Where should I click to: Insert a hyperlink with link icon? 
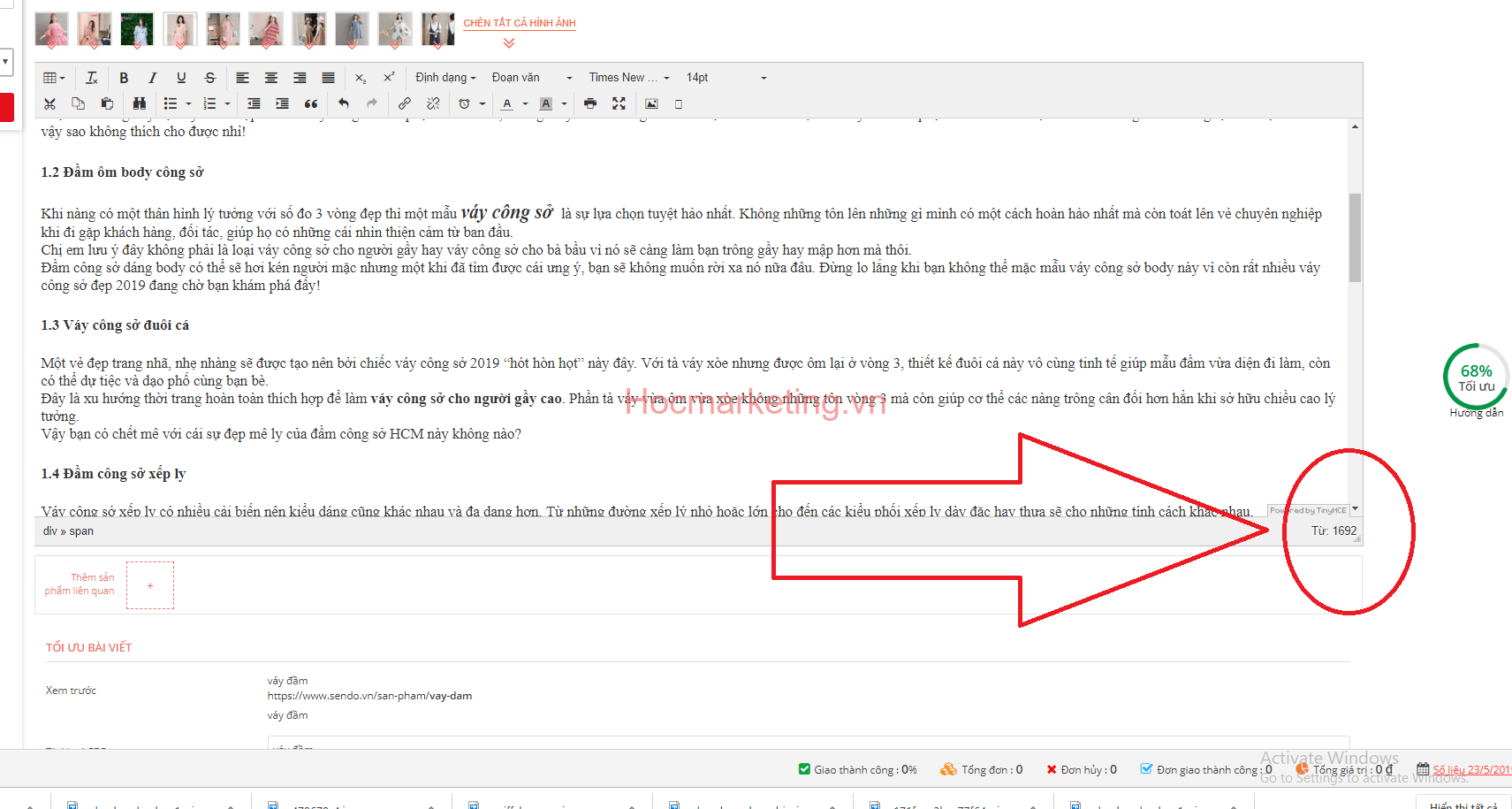(x=404, y=104)
